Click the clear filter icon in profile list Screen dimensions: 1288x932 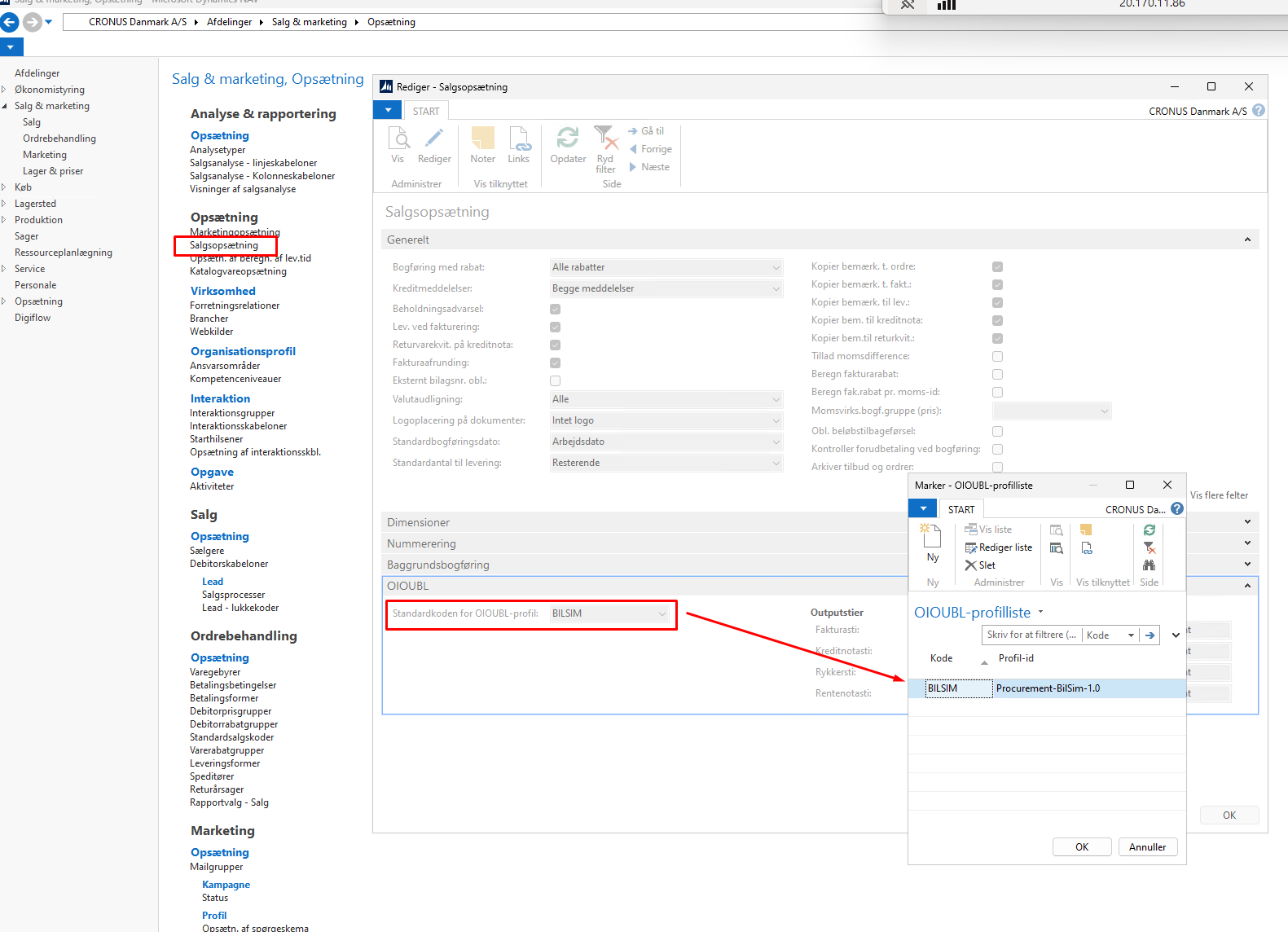1149,547
